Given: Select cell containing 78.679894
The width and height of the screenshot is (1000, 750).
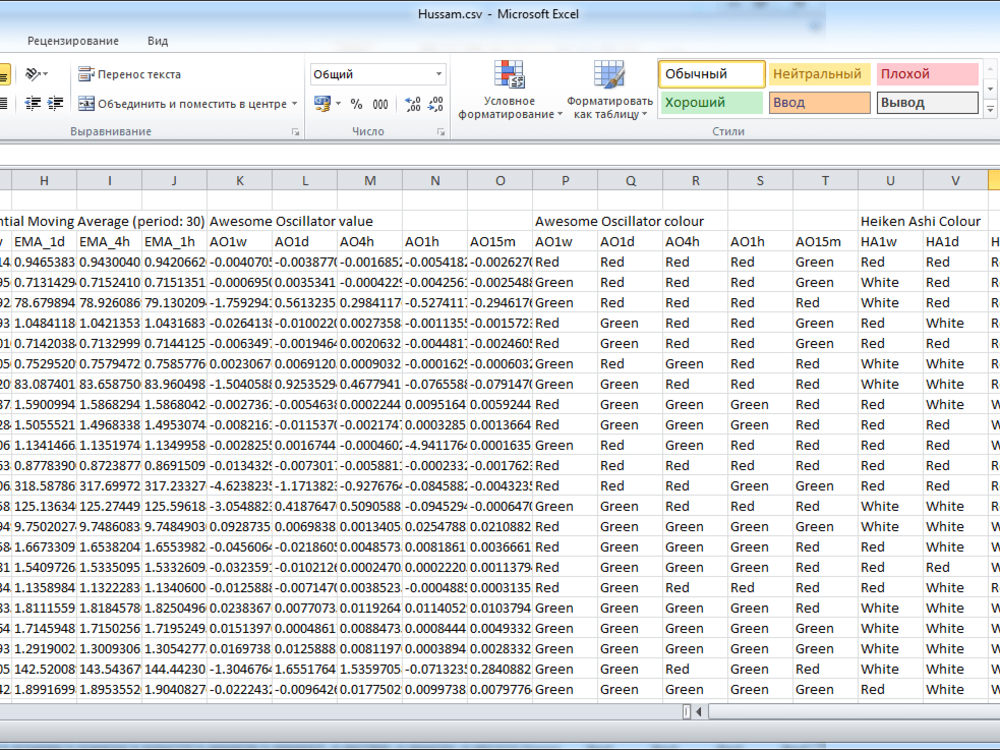Looking at the screenshot, I should [44, 303].
